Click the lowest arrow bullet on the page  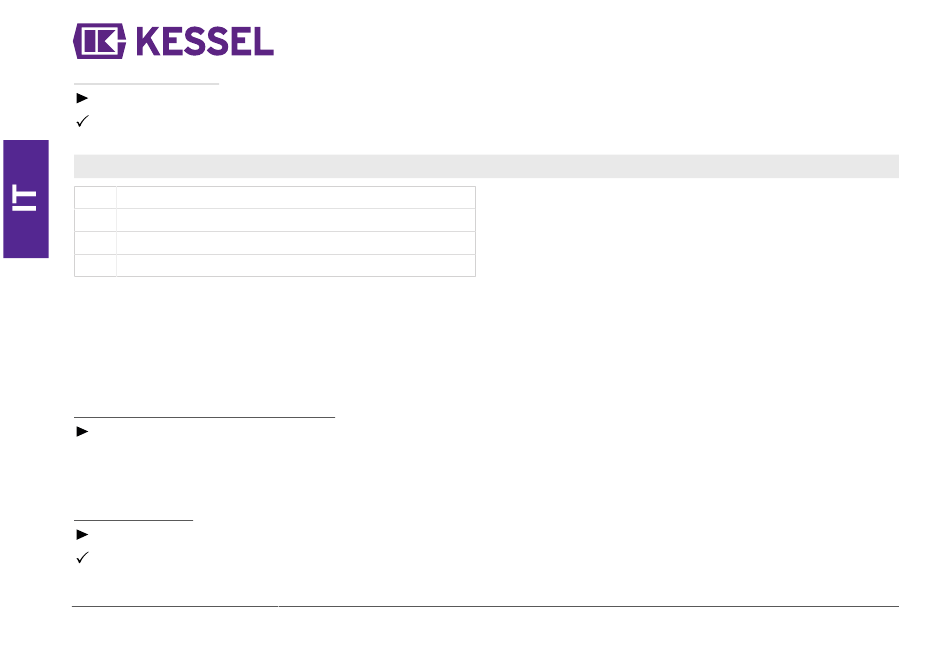(x=82, y=535)
